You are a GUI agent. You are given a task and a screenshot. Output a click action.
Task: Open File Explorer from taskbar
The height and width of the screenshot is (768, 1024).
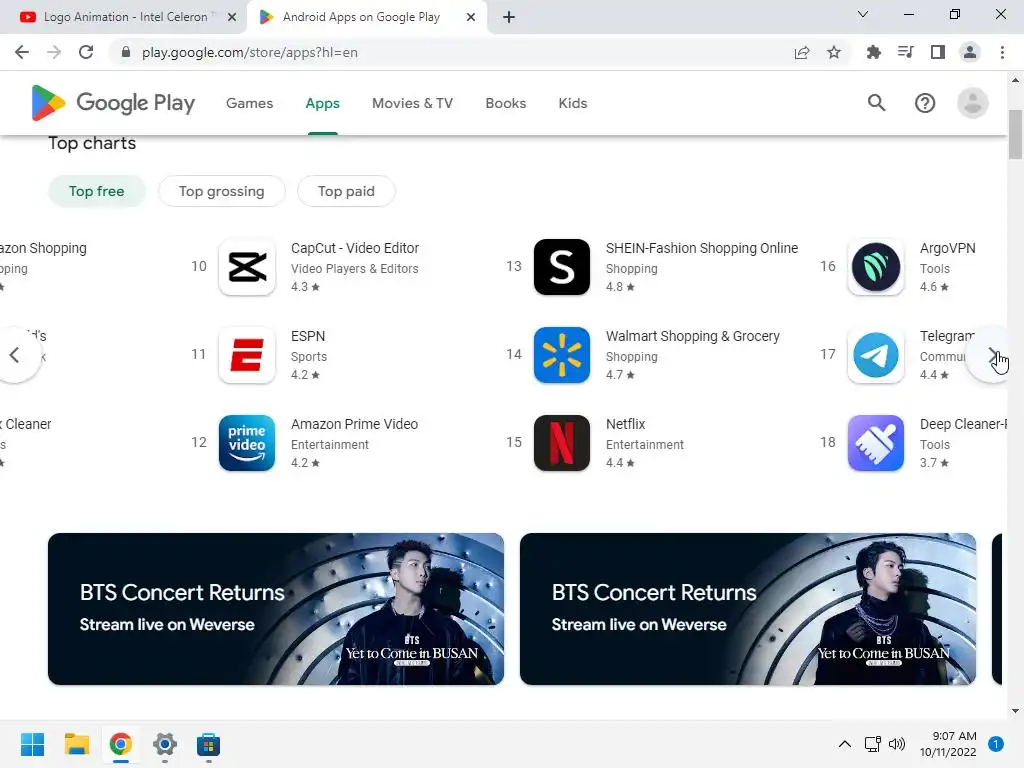point(76,744)
